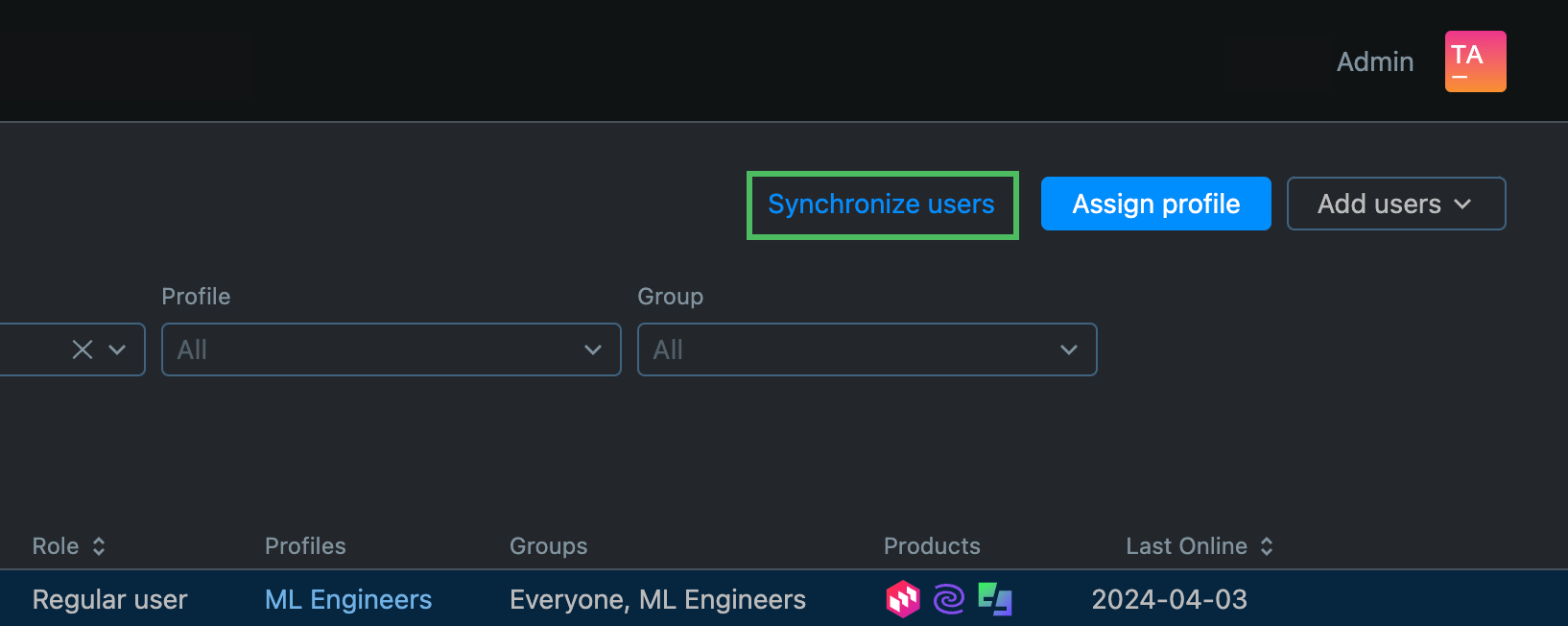Click the Groups column header

548,546
